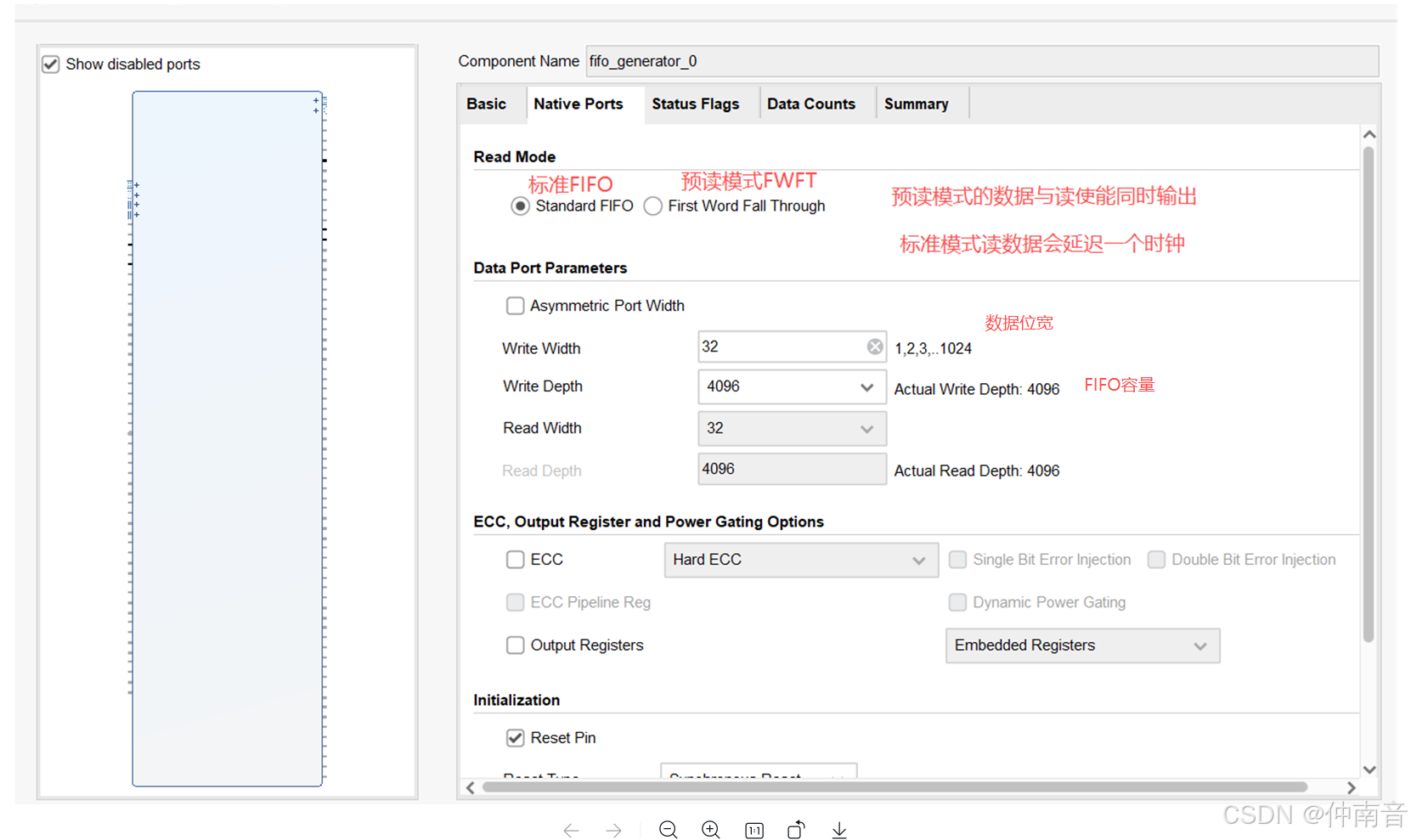1411x840 pixels.
Task: Click the vertical scrollbar down arrow
Action: point(1369,770)
